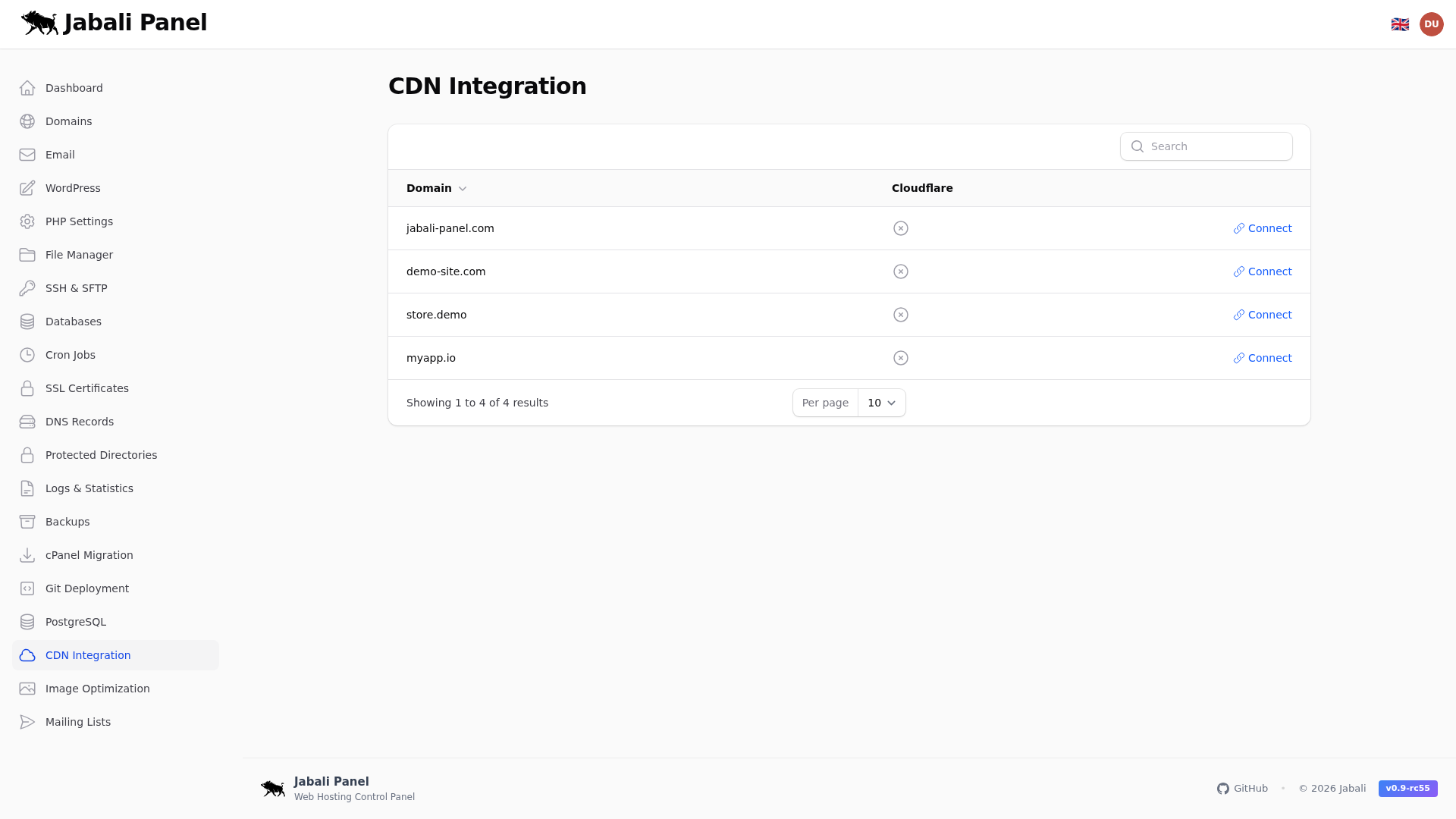Toggle Cloudflare status for jabali-panel.com
1456x819 pixels.
point(900,228)
